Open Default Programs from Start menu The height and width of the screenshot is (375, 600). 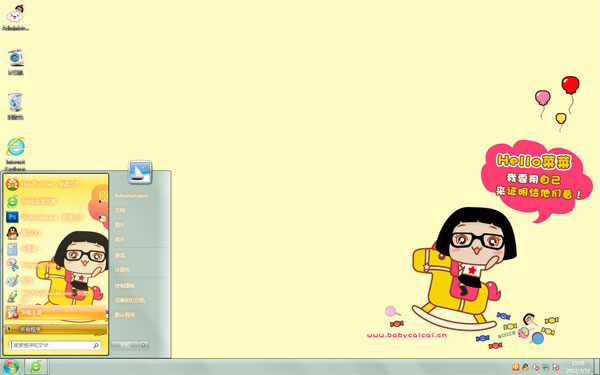tap(125, 315)
